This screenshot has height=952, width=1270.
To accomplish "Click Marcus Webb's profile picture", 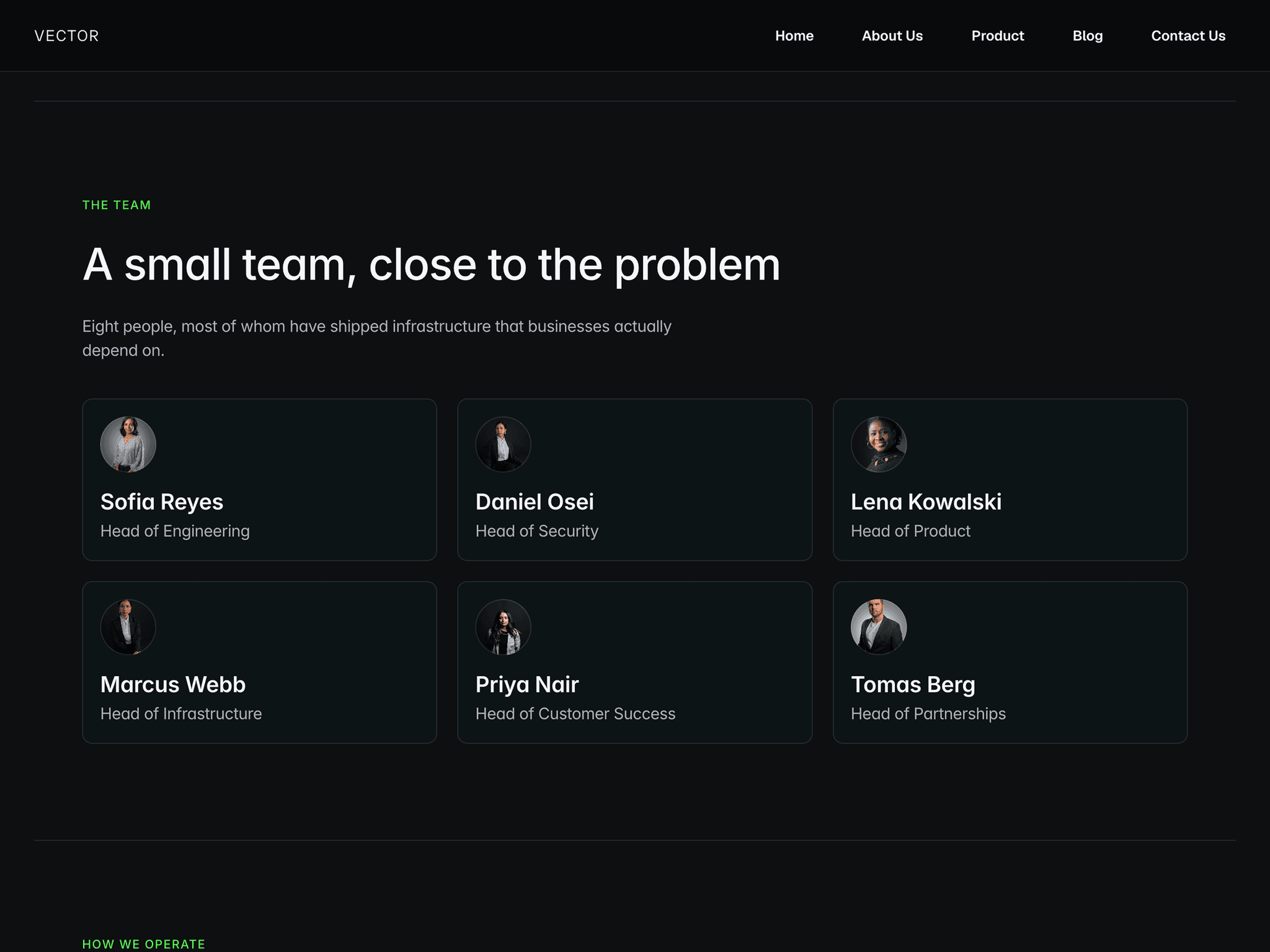I will coord(128,627).
